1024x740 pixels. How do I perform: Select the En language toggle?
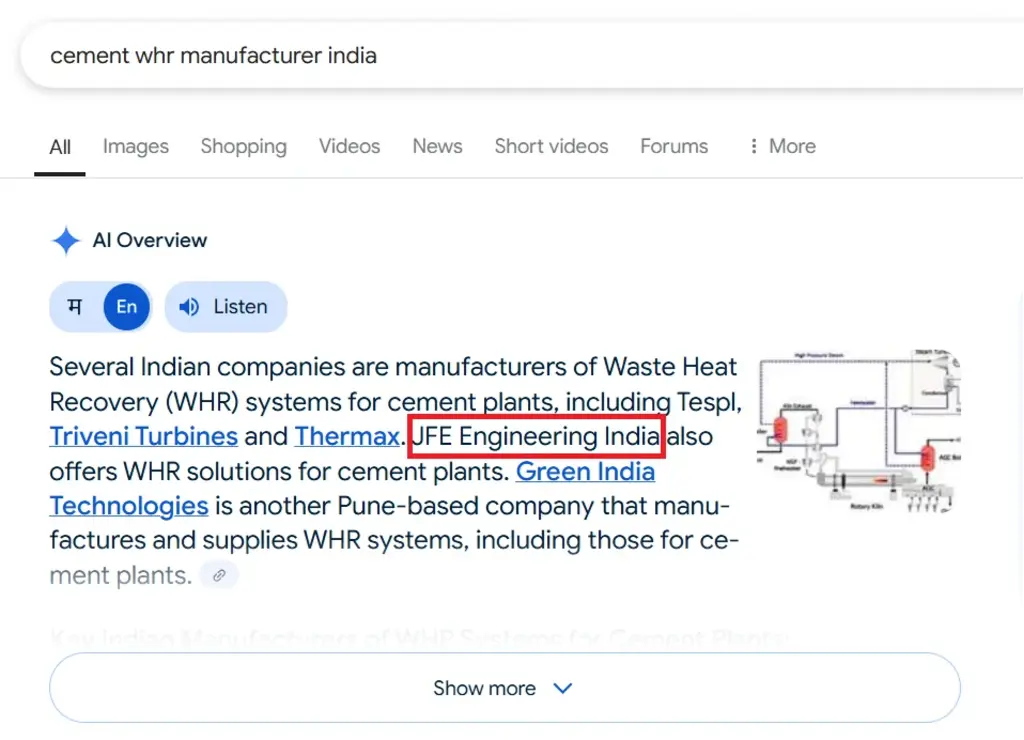(x=126, y=307)
